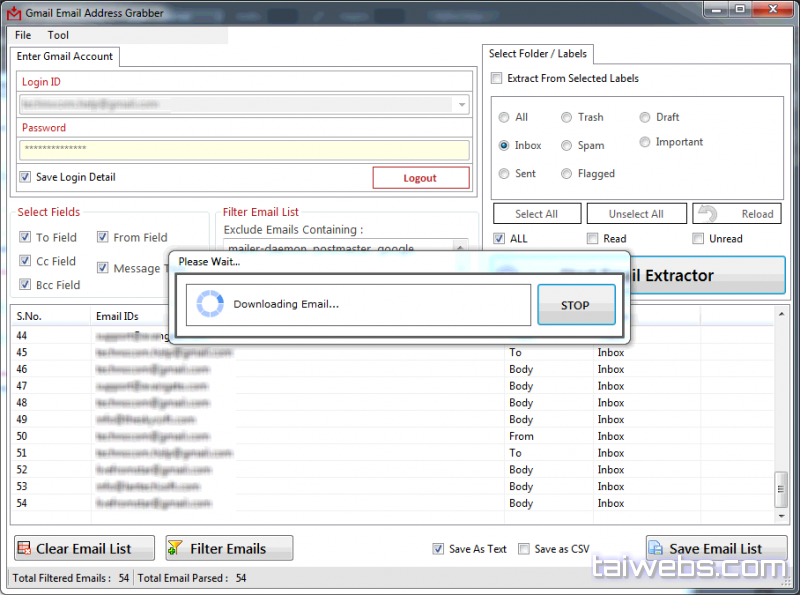Screen dimensions: 800x595
Task: Tick the Save as CSV checkbox
Action: 523,549
